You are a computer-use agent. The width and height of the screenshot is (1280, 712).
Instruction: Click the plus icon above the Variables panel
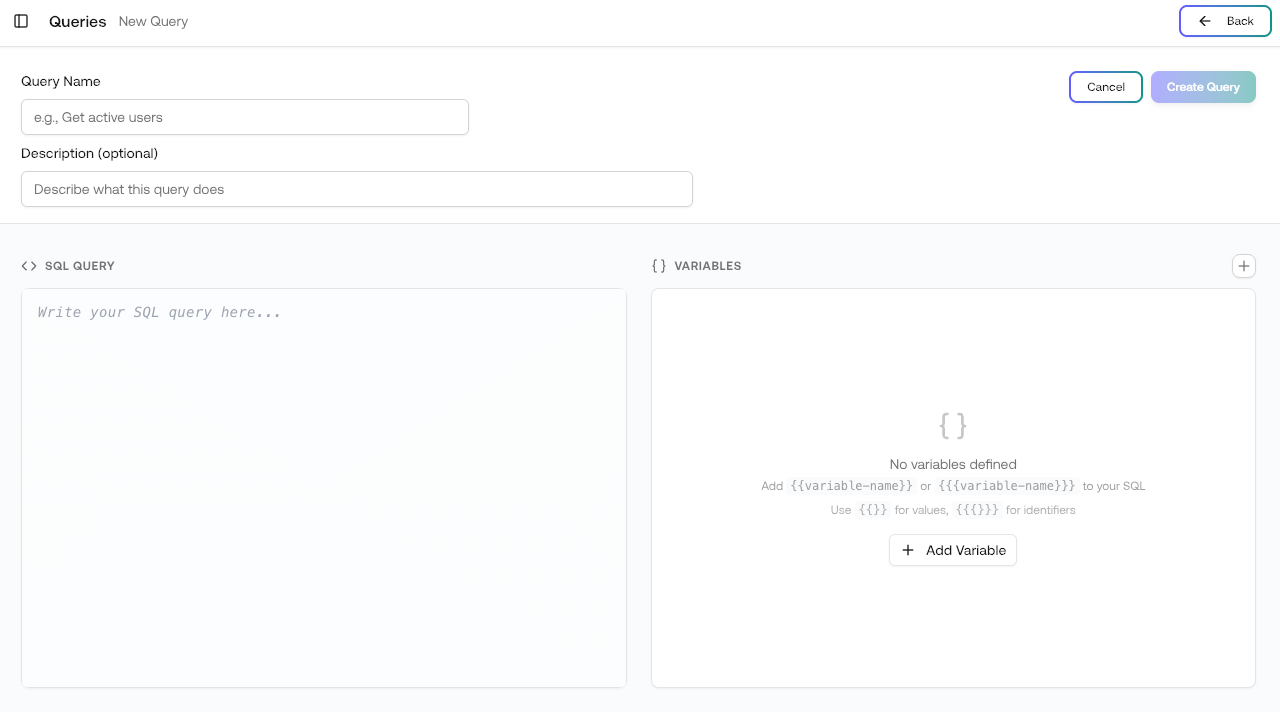(x=1244, y=266)
